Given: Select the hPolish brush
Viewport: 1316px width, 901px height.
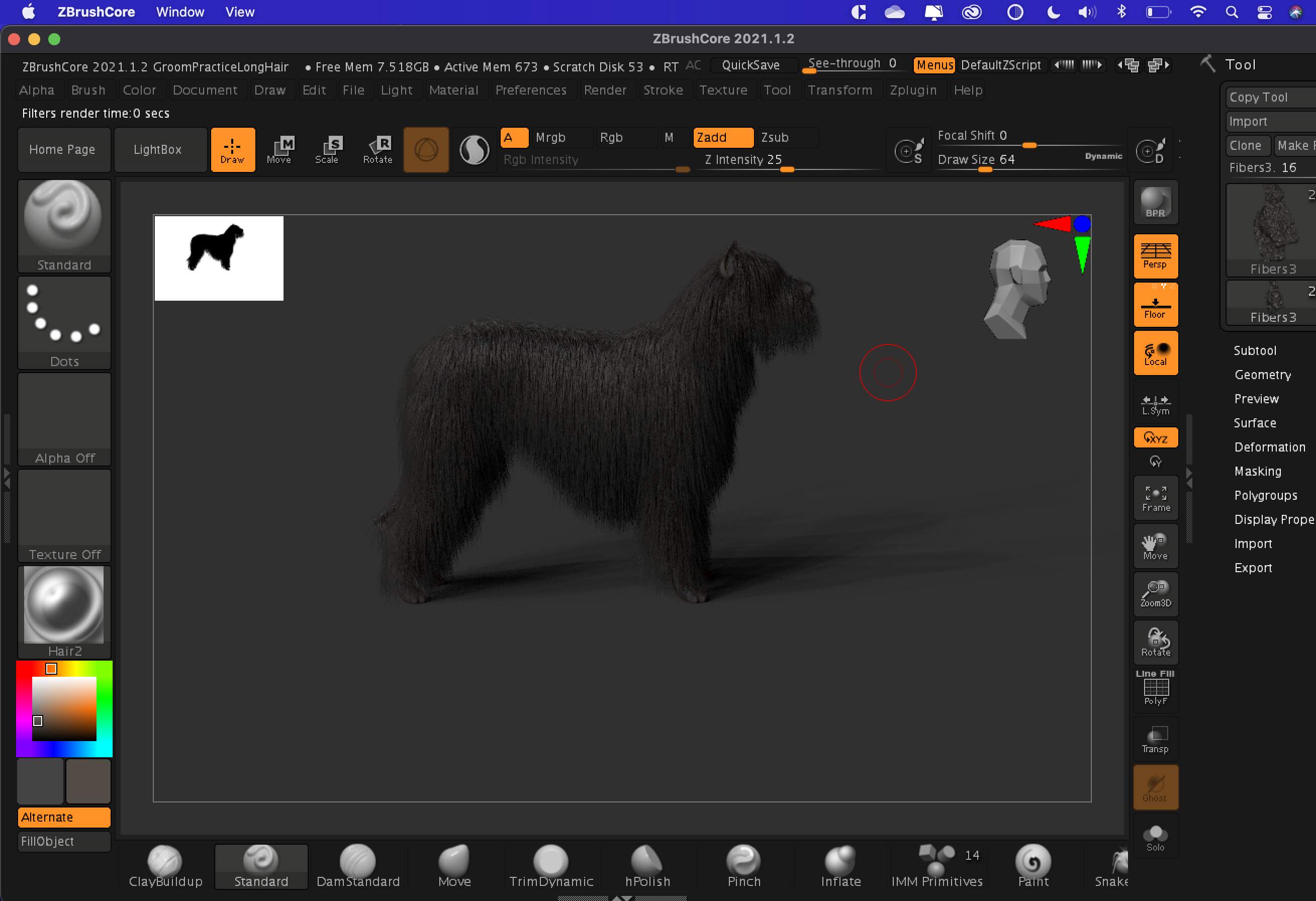Looking at the screenshot, I should coord(646,865).
